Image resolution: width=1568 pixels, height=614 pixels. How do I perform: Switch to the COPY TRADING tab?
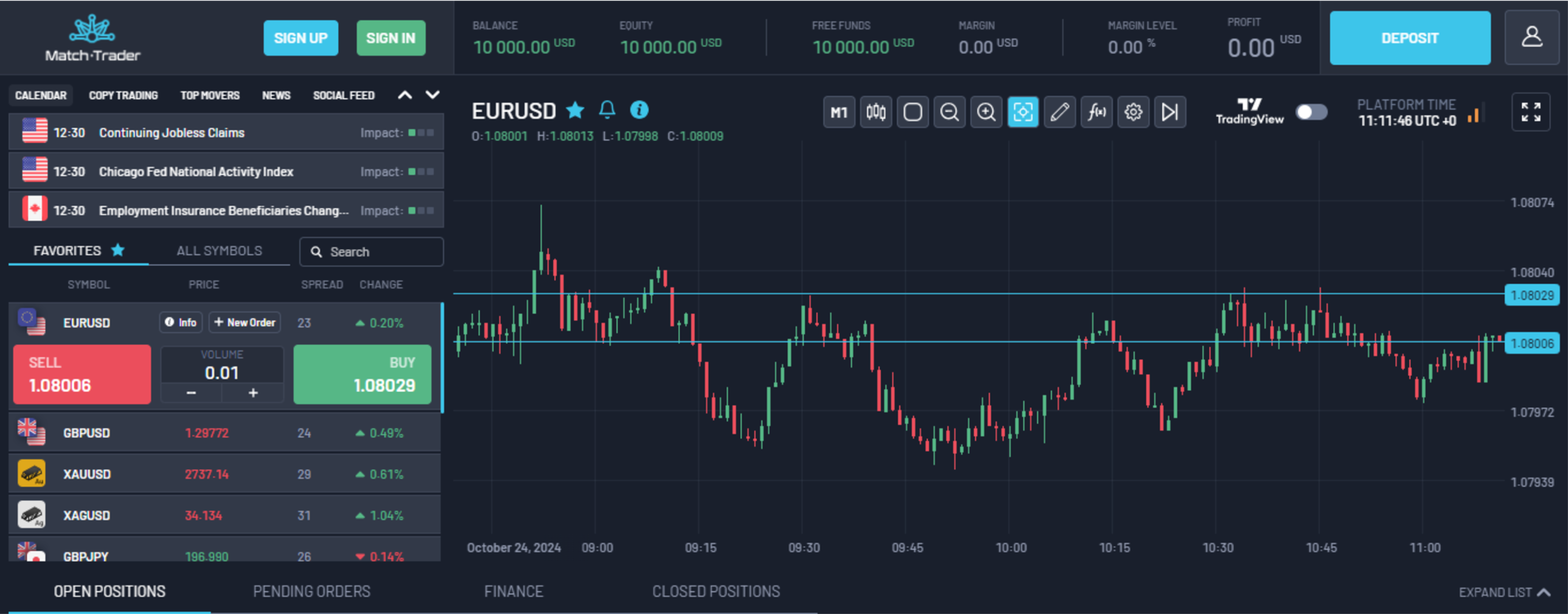(x=123, y=96)
